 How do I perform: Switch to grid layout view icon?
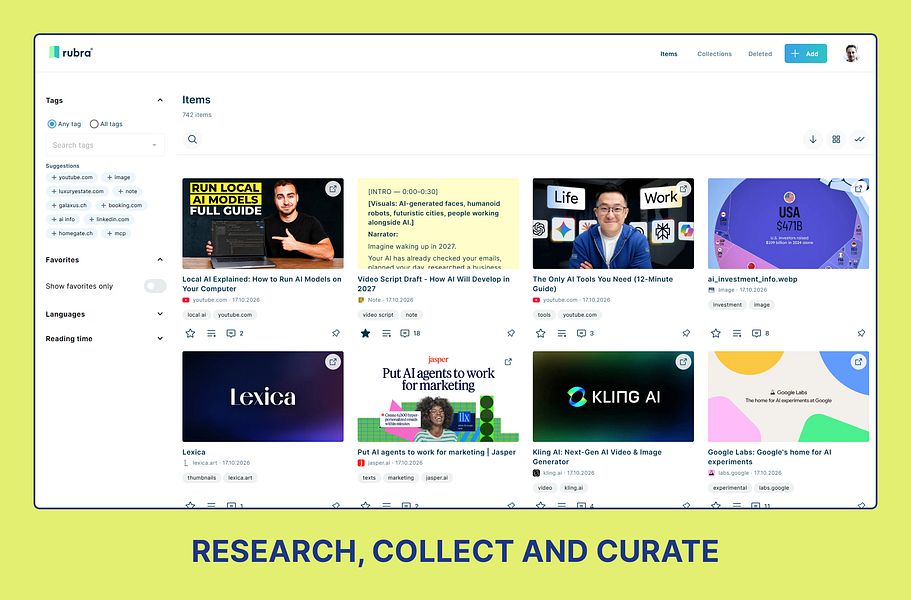[x=836, y=139]
